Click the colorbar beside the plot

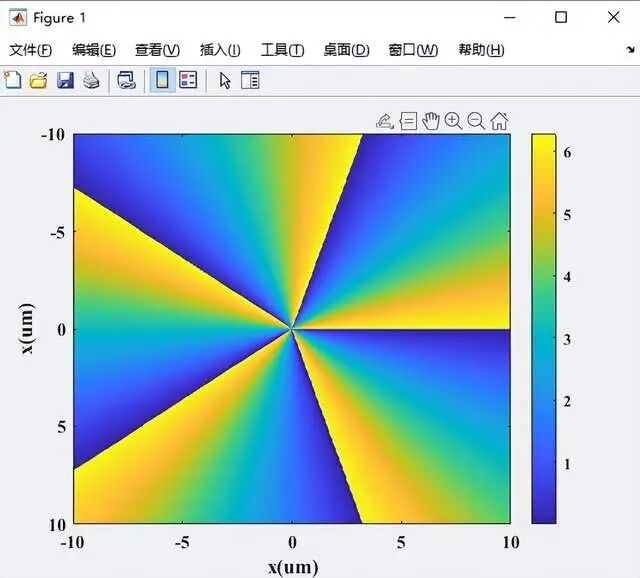click(x=544, y=328)
